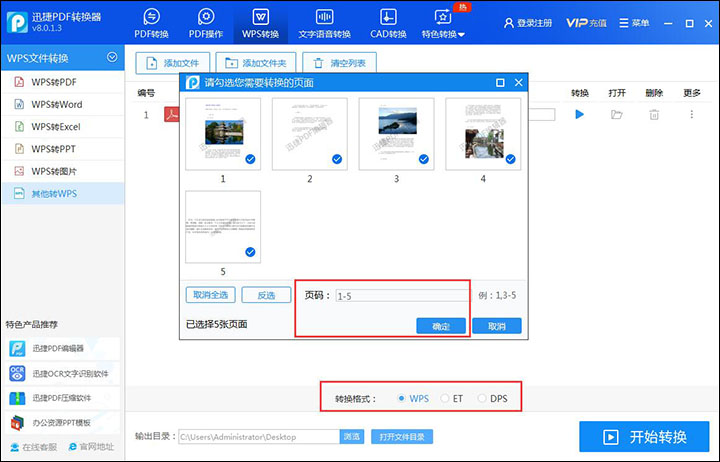The image size is (720, 462).
Task: Switch to the WPS转换 tab
Action: pos(260,24)
